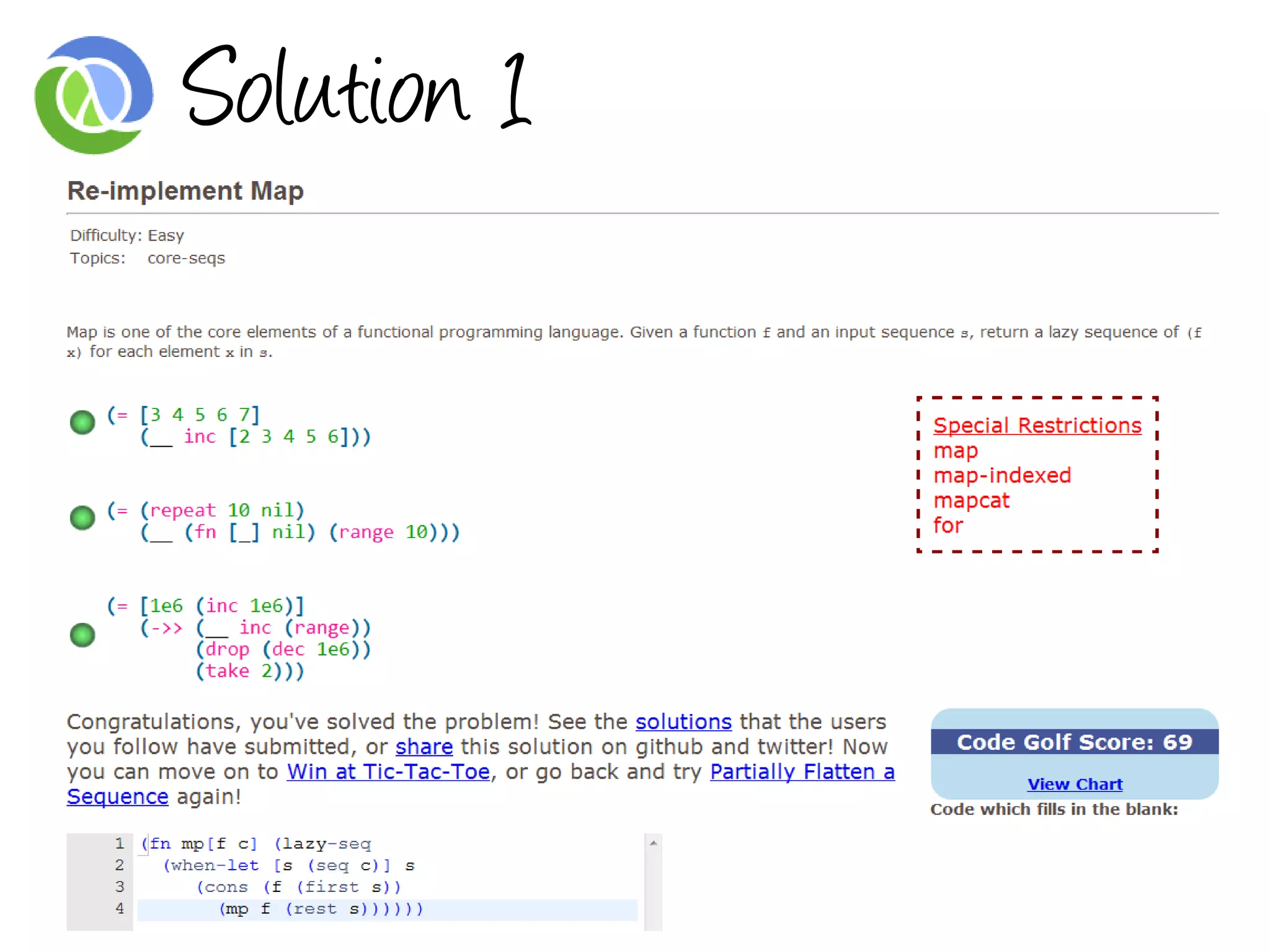The image size is (1270, 952).
Task: Go to Win at Tic-Tac-Toe problem
Action: (388, 772)
